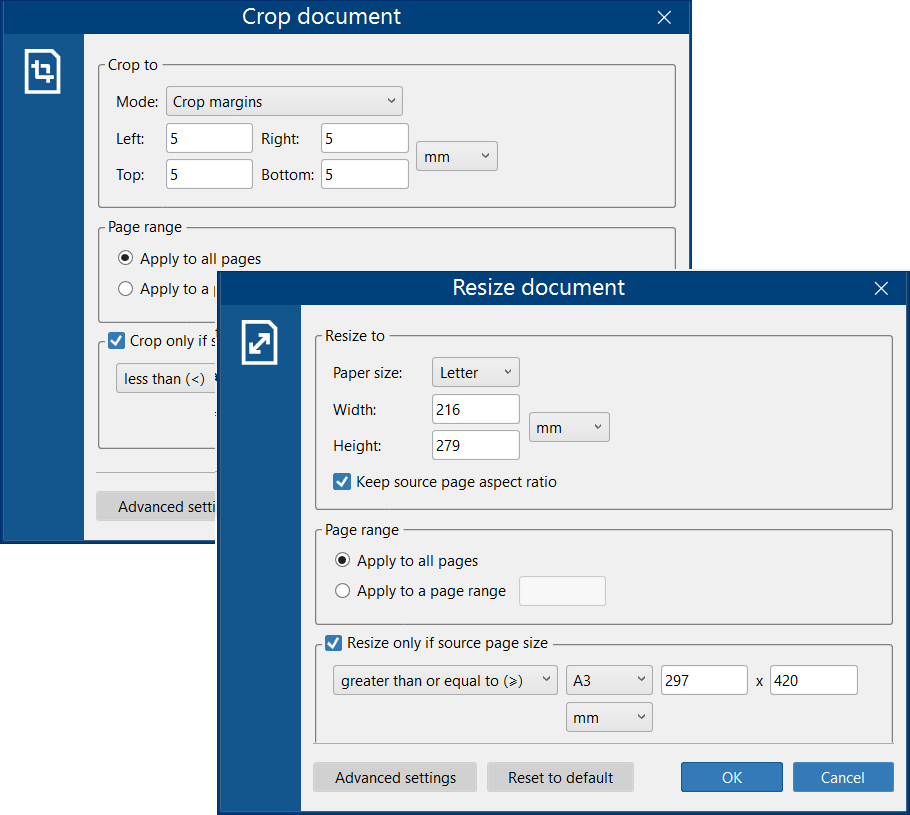Toggle Keep source page aspect ratio checkbox
Screen dimensions: 910x815
pos(342,482)
